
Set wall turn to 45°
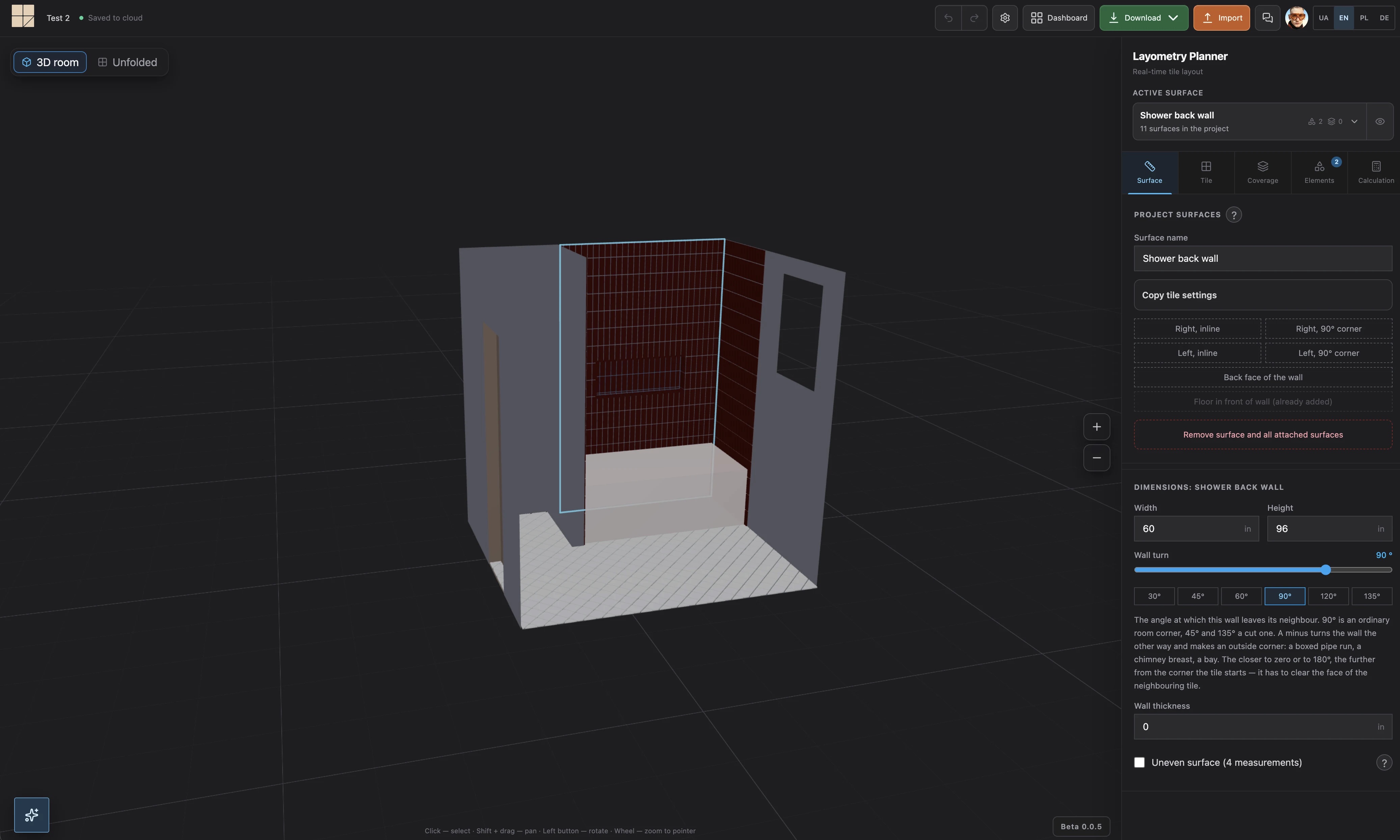1198,596
